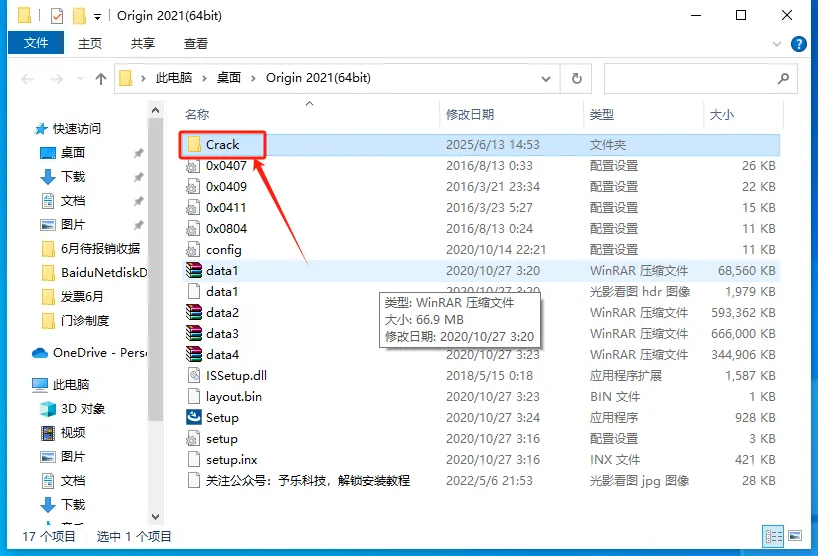Viewport: 818px width, 556px height.
Task: Select the ISSetup.dll file icon
Action: [x=194, y=376]
